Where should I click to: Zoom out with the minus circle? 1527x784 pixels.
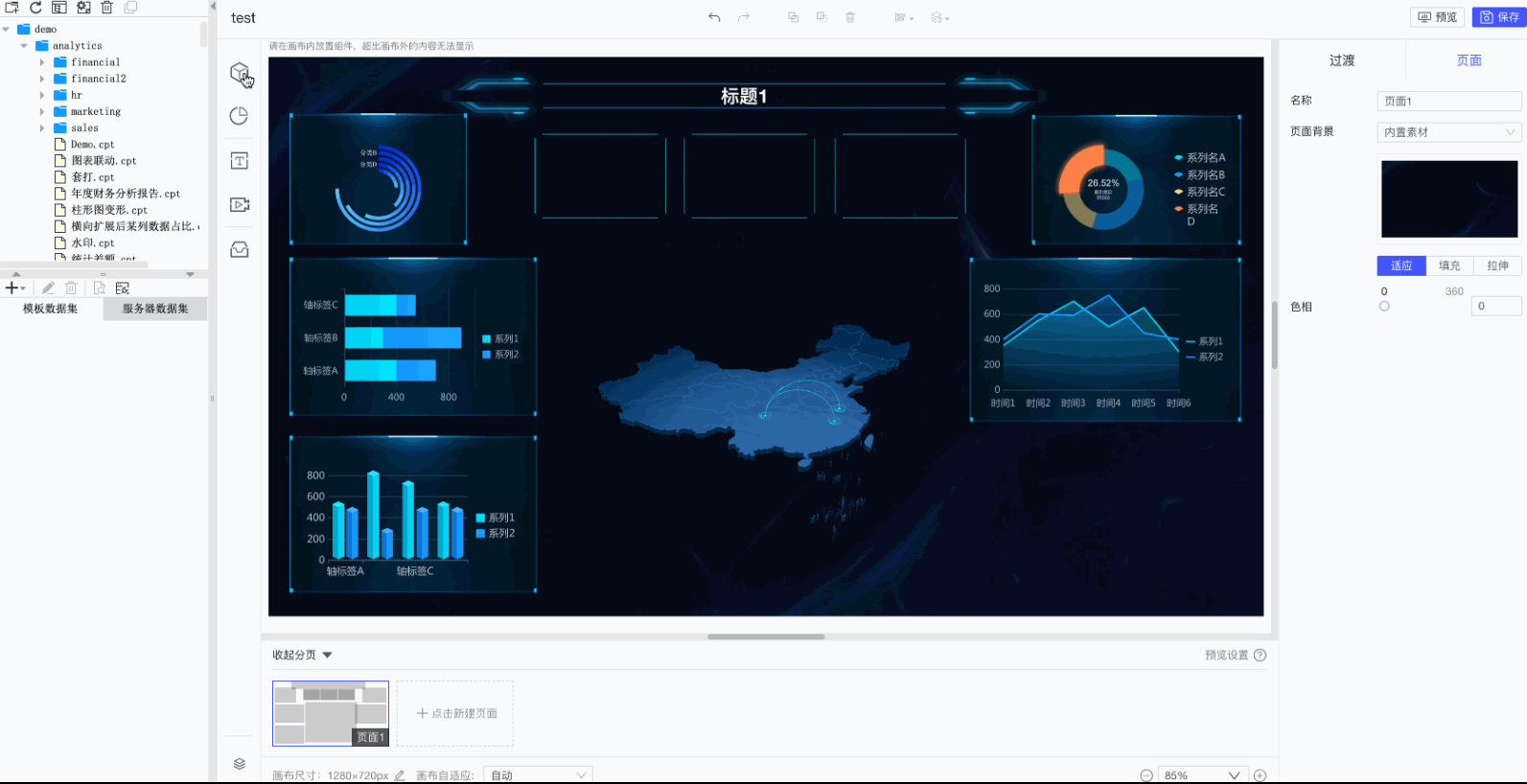tap(1146, 775)
